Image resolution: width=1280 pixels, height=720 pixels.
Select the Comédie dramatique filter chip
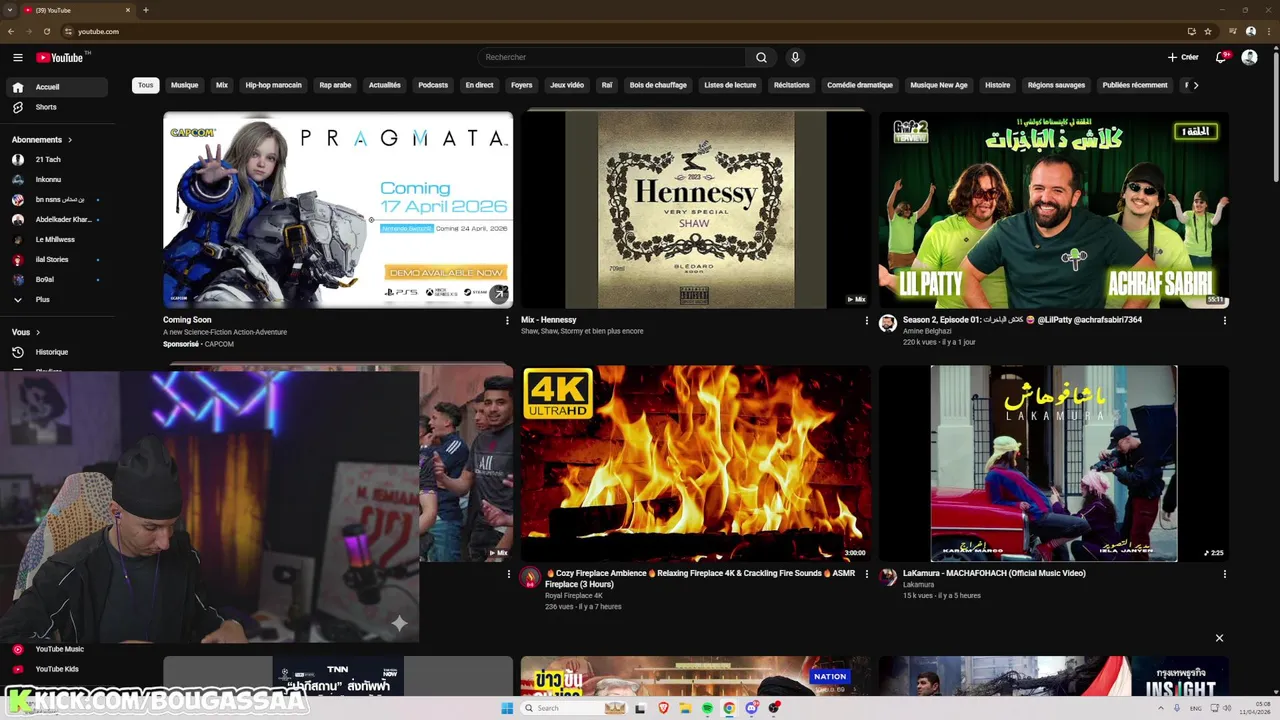(860, 85)
